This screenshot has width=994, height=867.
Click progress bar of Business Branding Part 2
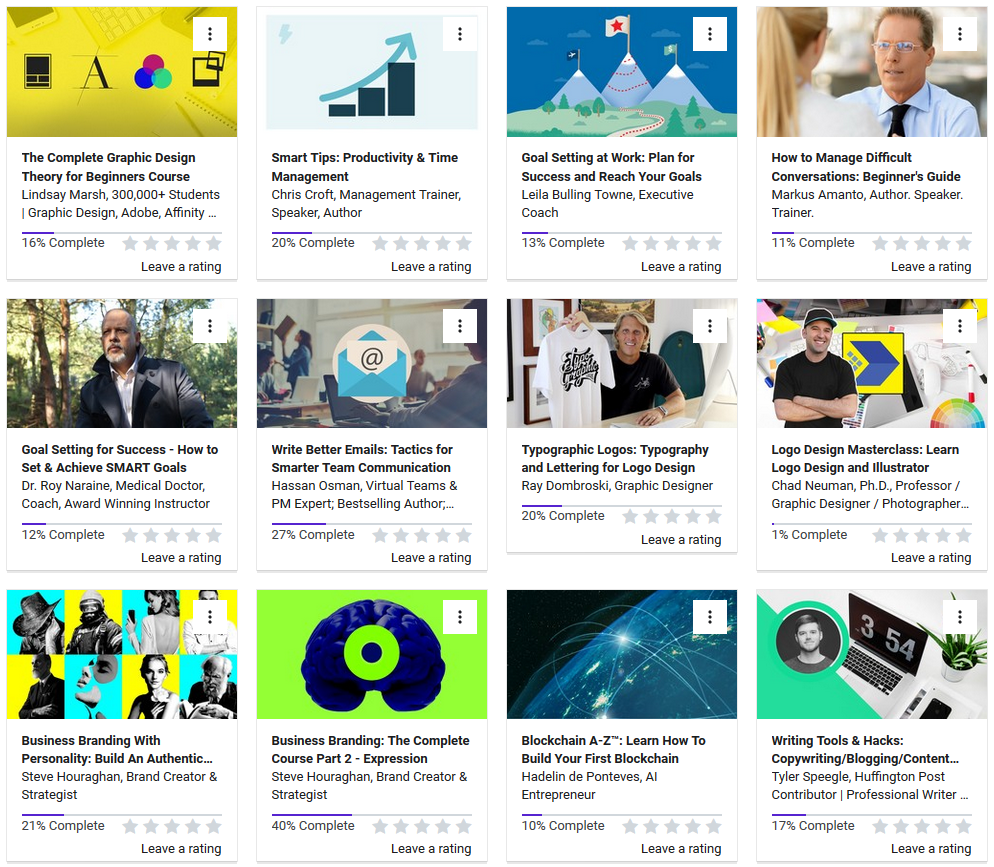point(371,814)
